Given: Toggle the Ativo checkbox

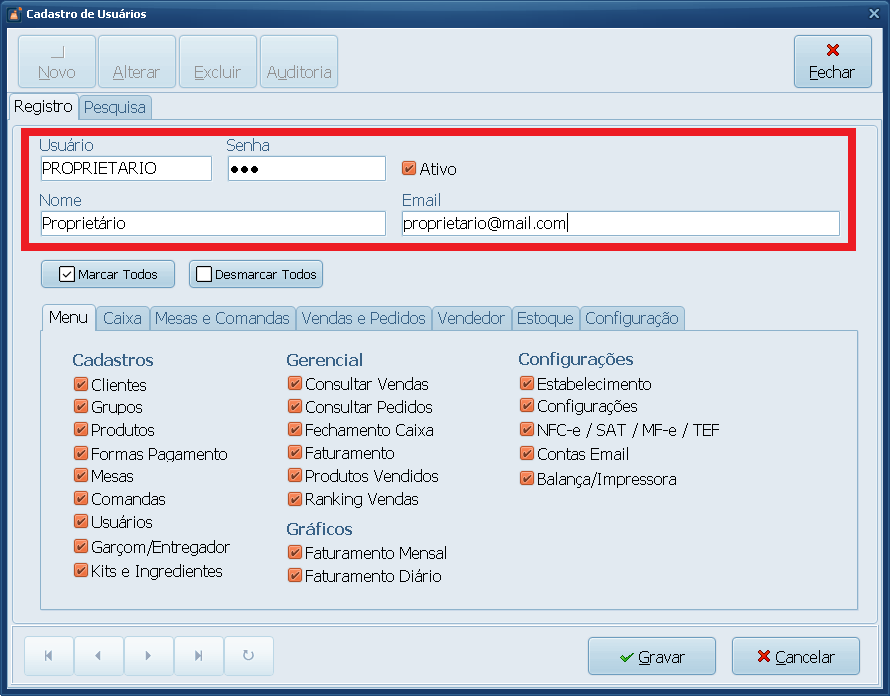Looking at the screenshot, I should coord(408,168).
